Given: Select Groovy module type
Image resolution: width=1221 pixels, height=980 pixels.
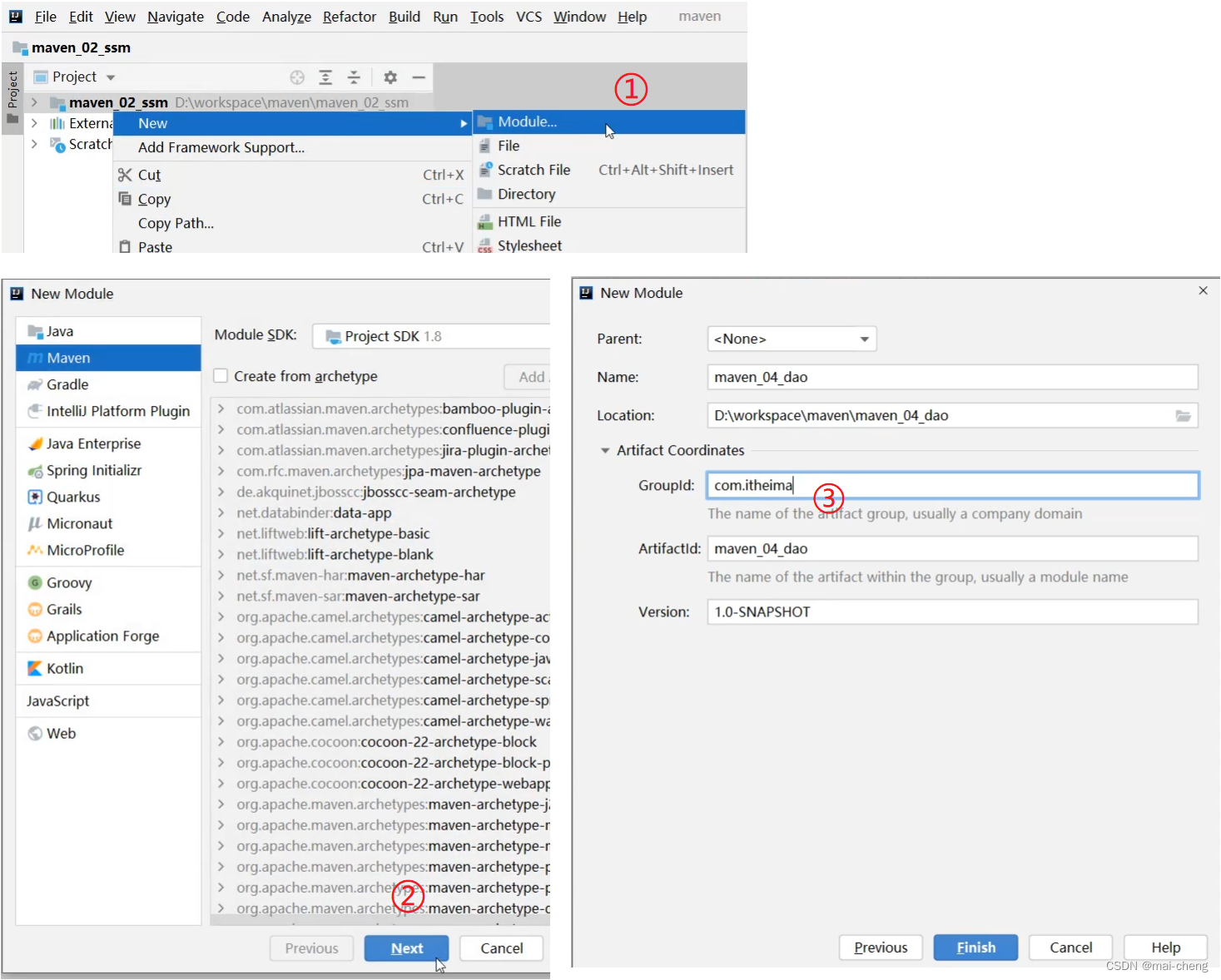Looking at the screenshot, I should pos(108,582).
